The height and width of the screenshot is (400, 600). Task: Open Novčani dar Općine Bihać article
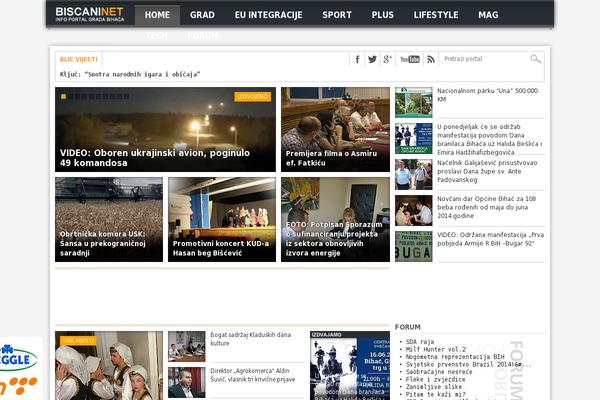(x=486, y=207)
